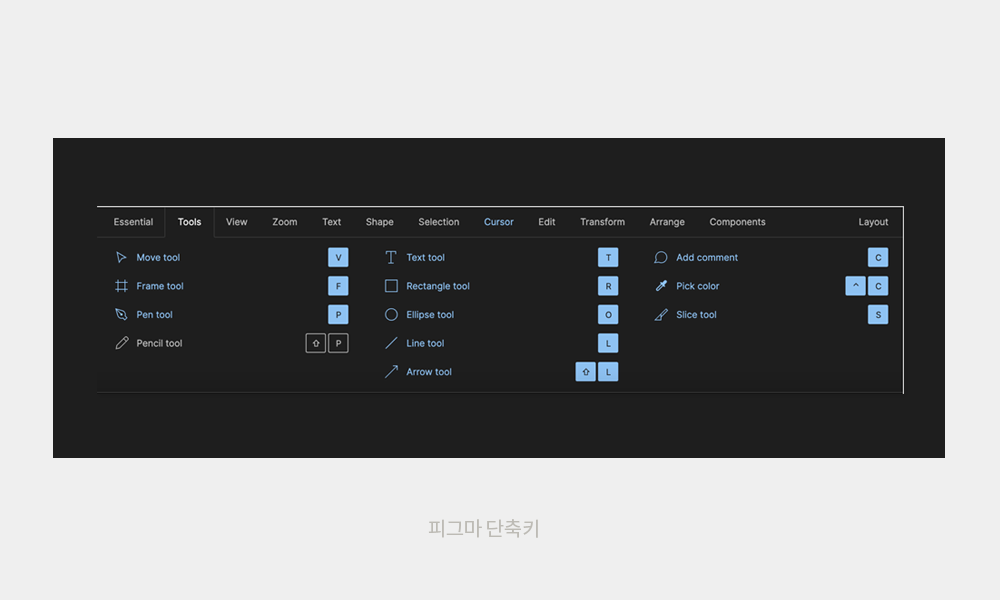
Task: Click the P key beside Pen tool
Action: coord(338,314)
